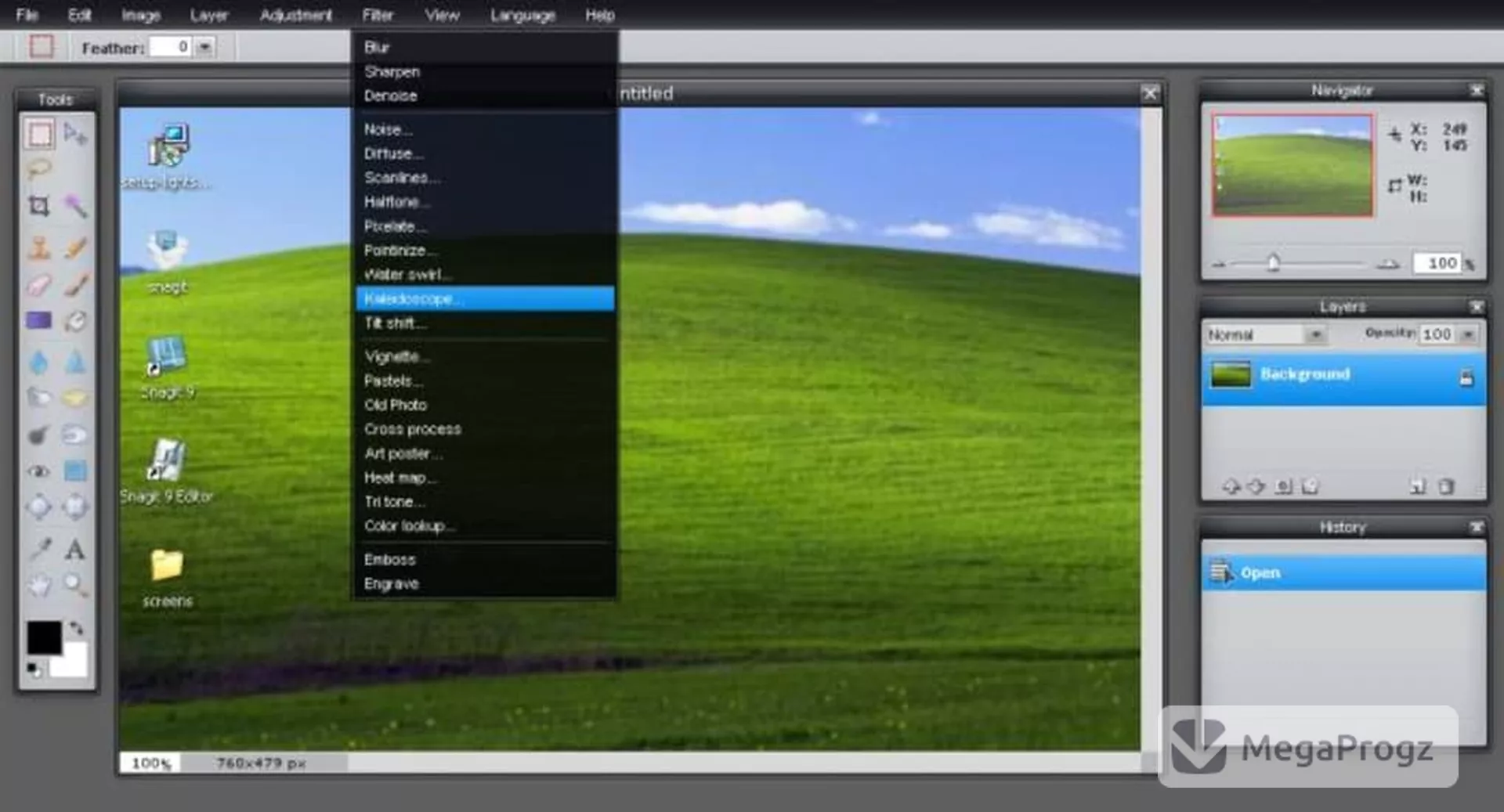Image resolution: width=1504 pixels, height=812 pixels.
Task: Select the Gradient tool
Action: point(39,320)
